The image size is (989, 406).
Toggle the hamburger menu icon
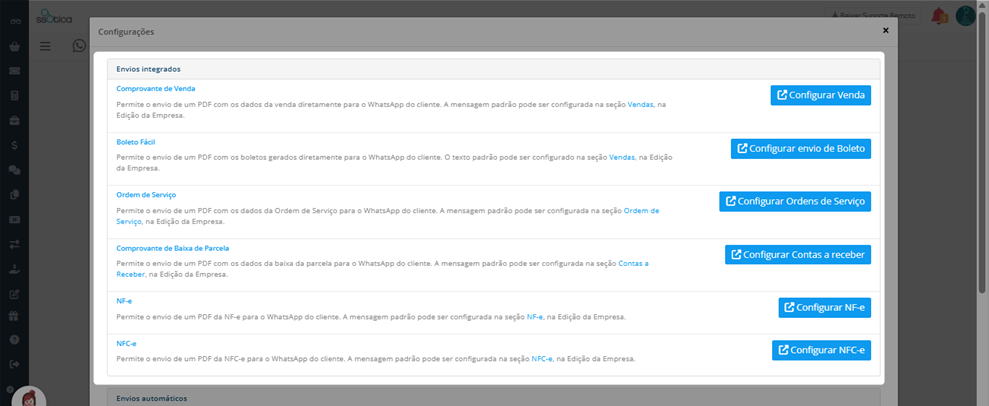(45, 46)
